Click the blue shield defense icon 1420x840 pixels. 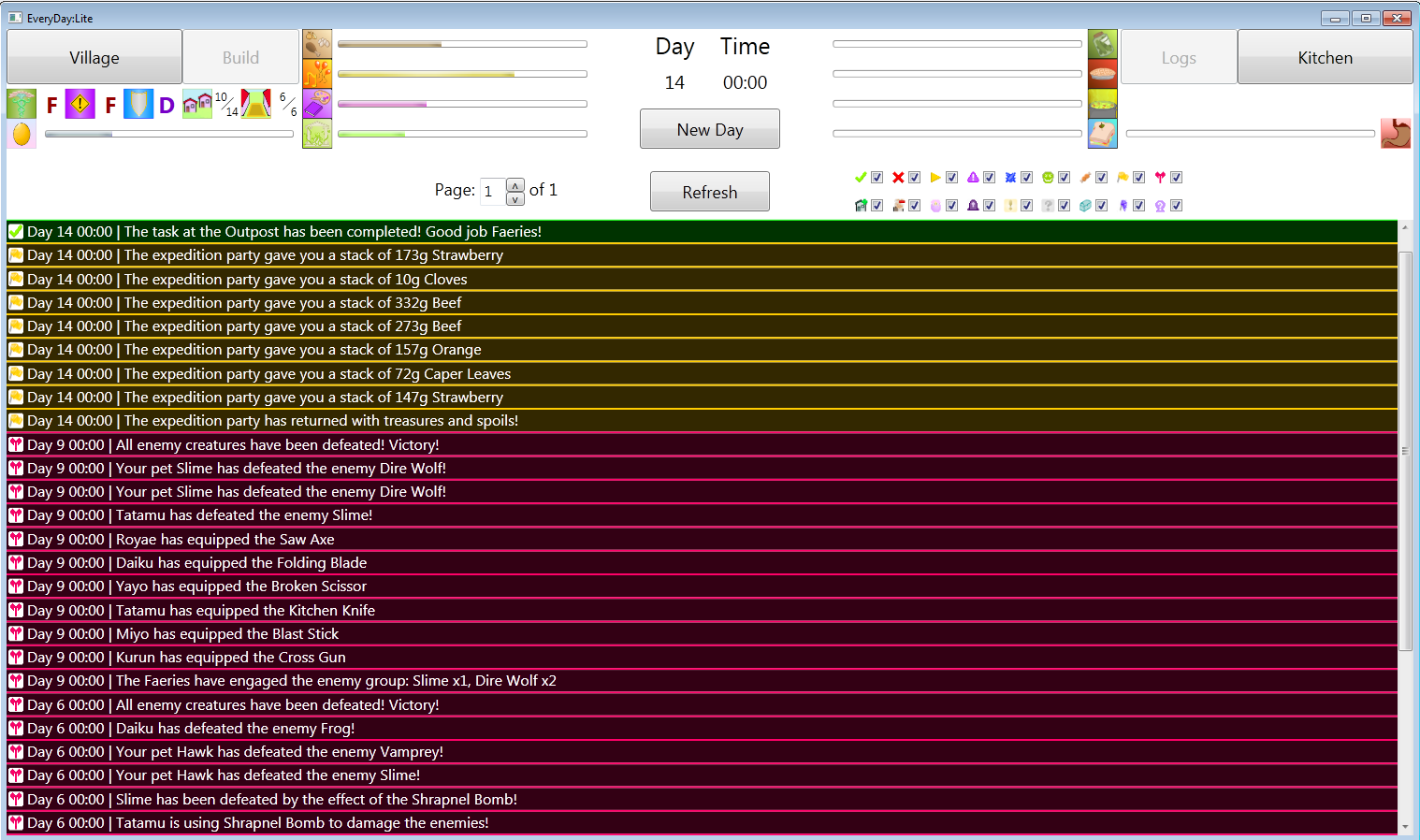[x=138, y=104]
